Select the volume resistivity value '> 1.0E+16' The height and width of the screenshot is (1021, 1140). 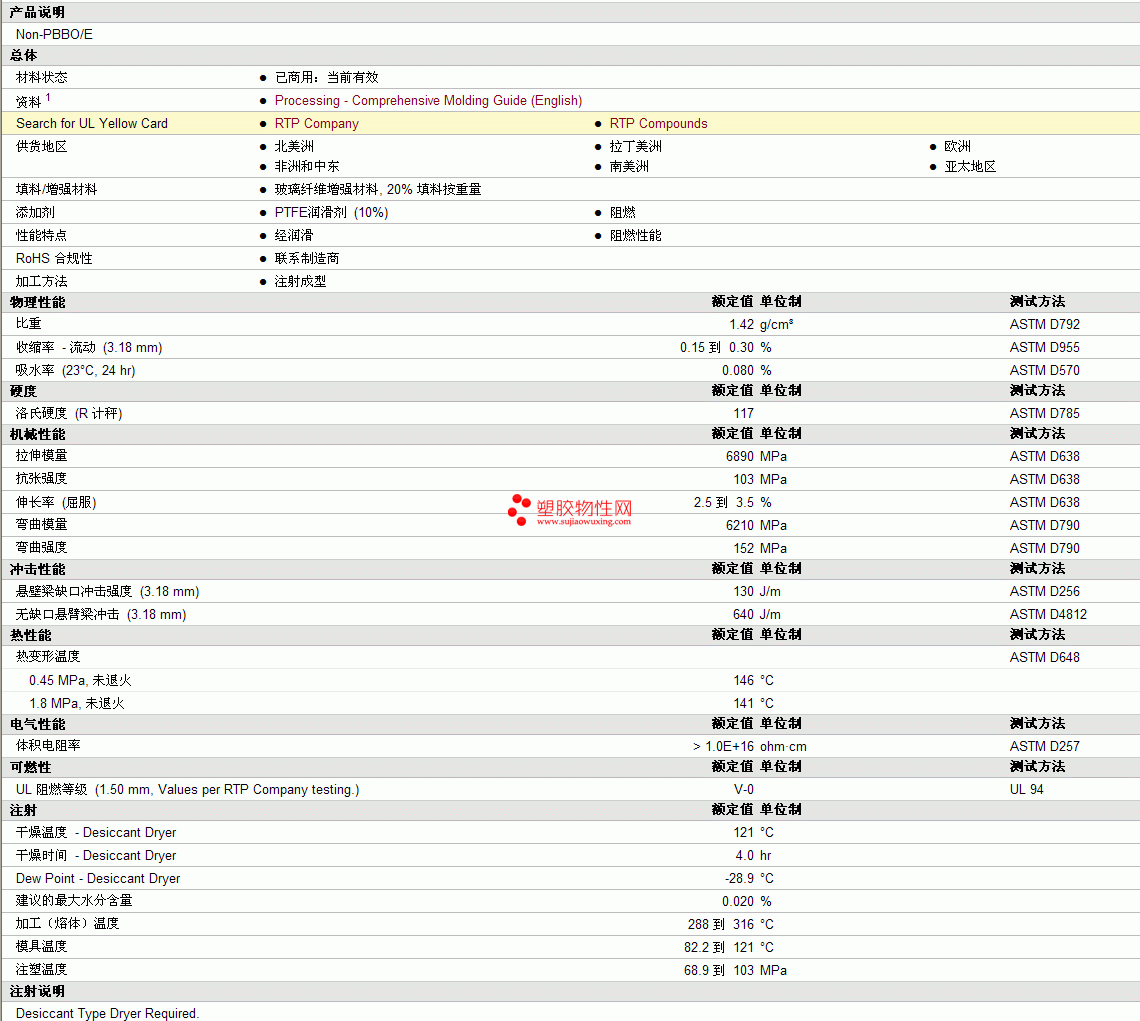[x=723, y=747]
